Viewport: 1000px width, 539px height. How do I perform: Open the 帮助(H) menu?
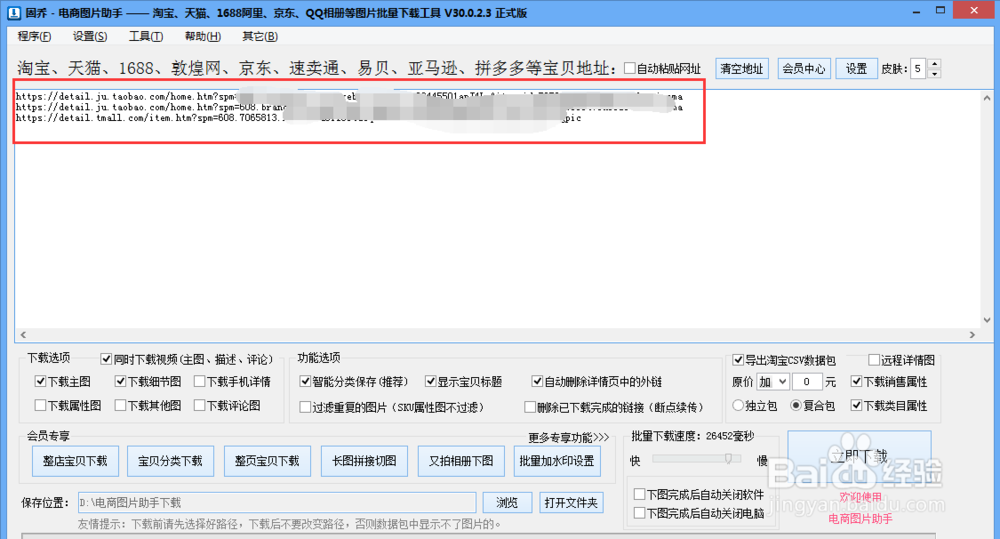click(x=203, y=36)
